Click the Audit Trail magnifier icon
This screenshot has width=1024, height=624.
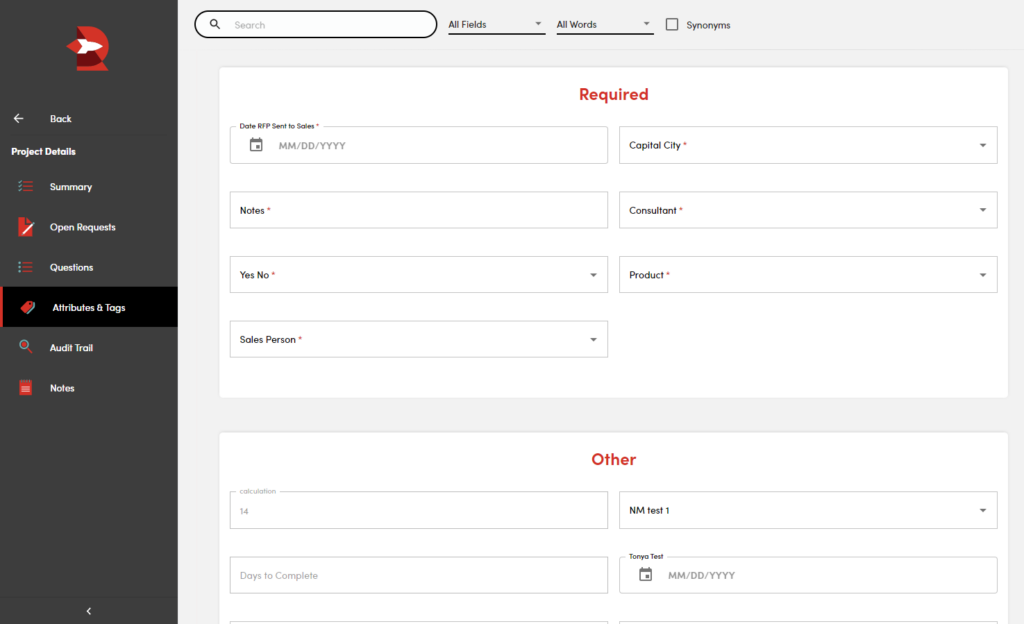pos(25,347)
